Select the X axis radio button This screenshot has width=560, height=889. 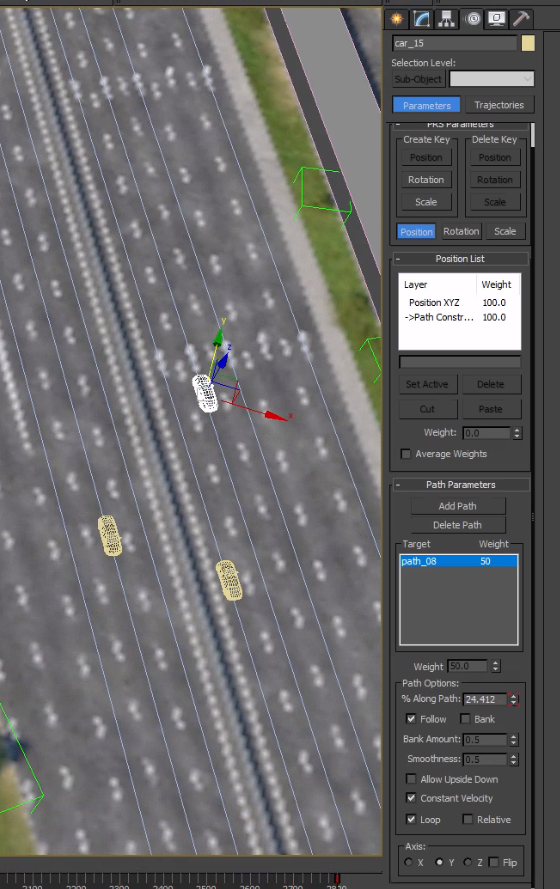pos(409,862)
